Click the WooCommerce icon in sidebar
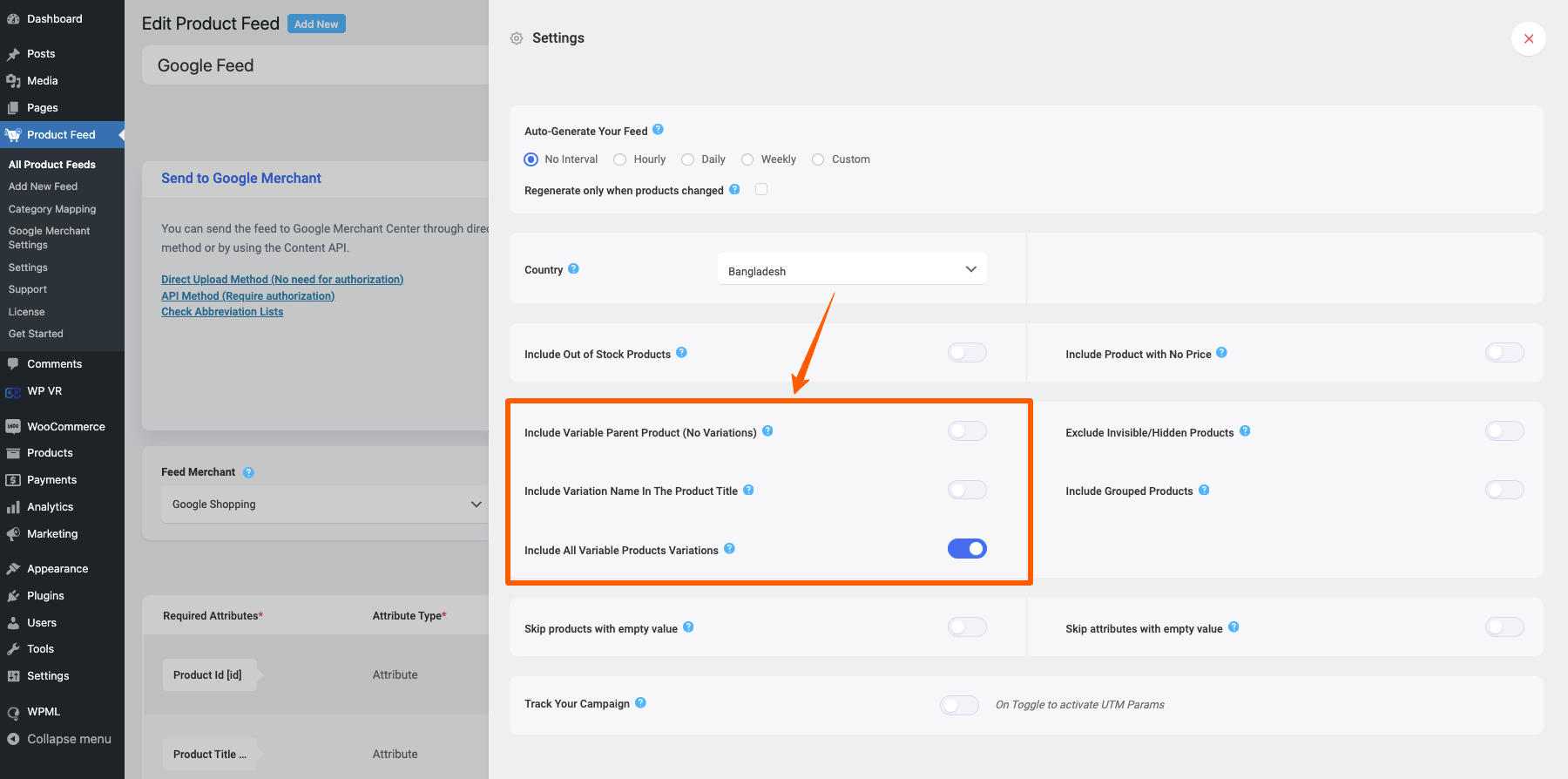Viewport: 1568px width, 779px height. pyautogui.click(x=13, y=426)
